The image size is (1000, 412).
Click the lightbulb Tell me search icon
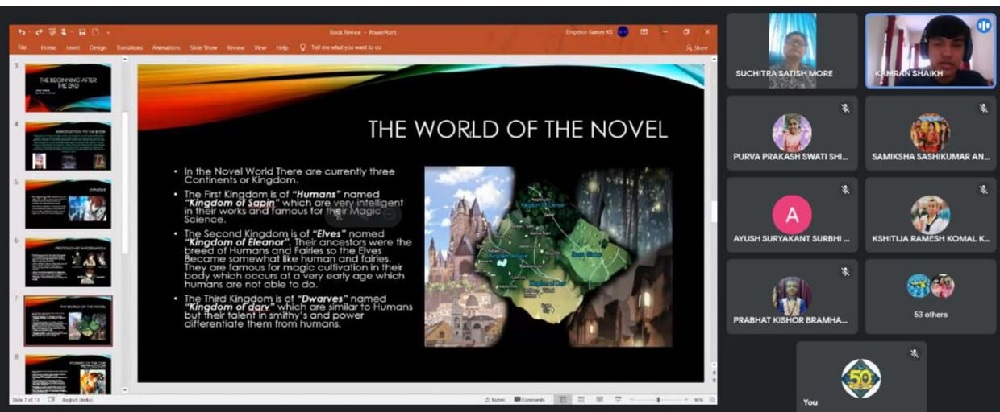(303, 47)
